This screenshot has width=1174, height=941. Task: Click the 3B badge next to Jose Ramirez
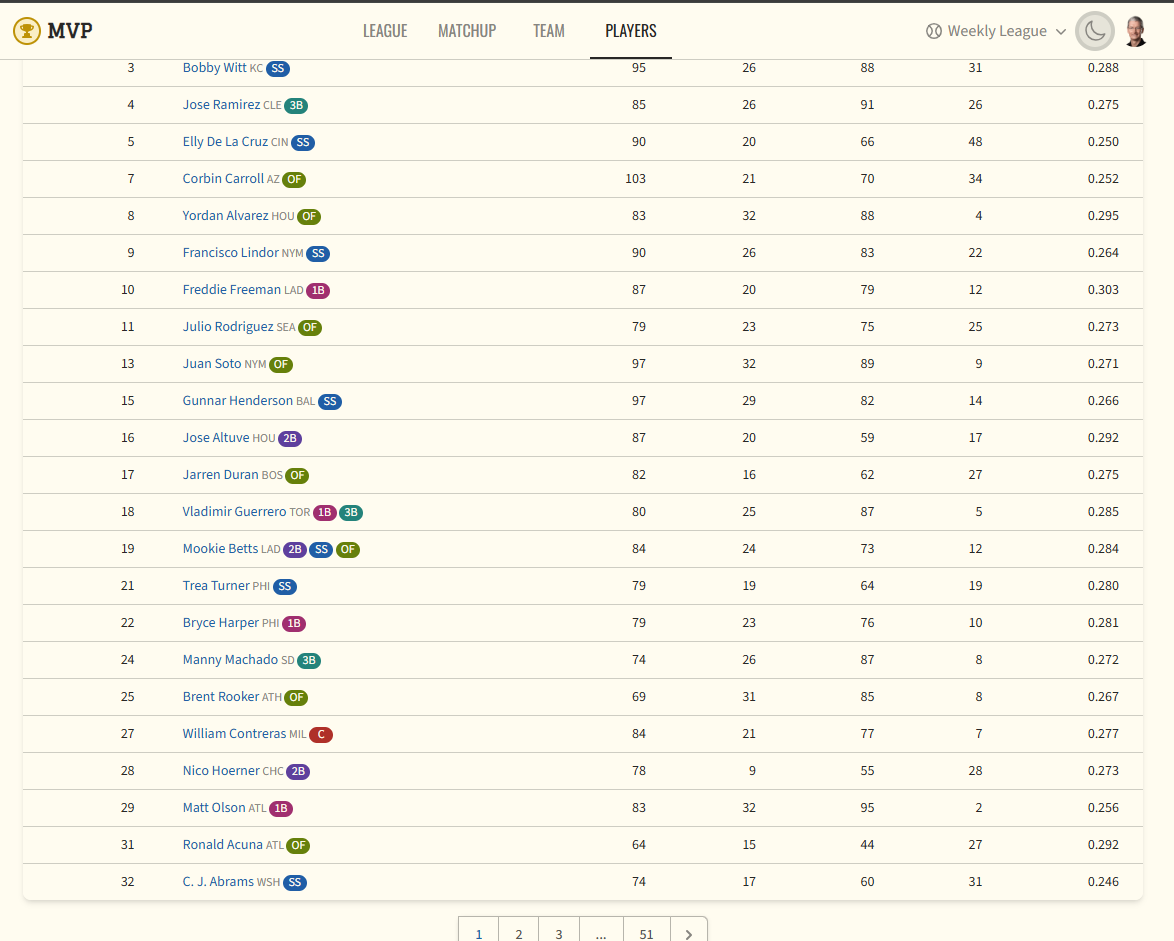(296, 106)
